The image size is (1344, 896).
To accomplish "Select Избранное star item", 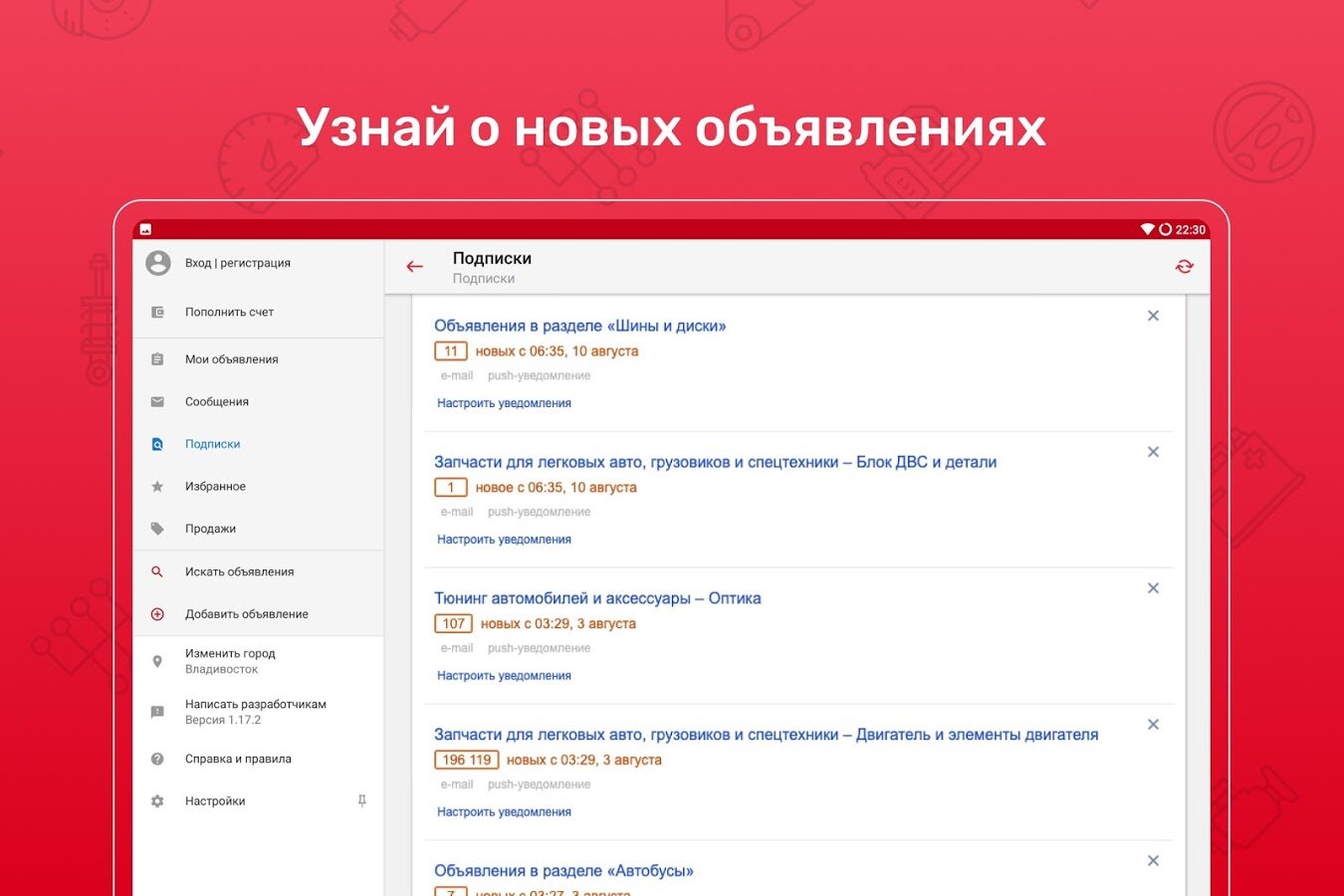I will coord(258,487).
